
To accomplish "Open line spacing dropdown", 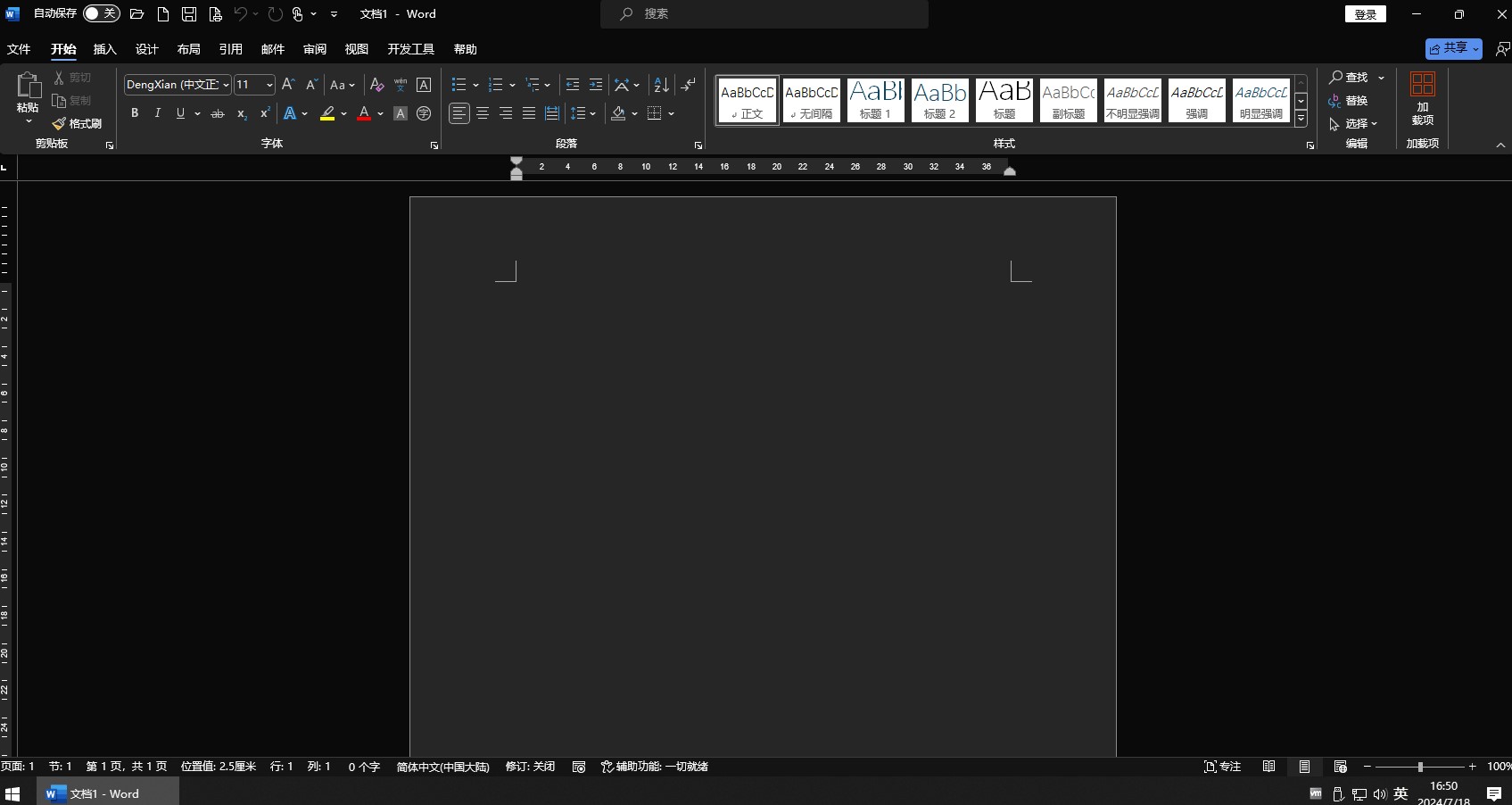I will (582, 113).
